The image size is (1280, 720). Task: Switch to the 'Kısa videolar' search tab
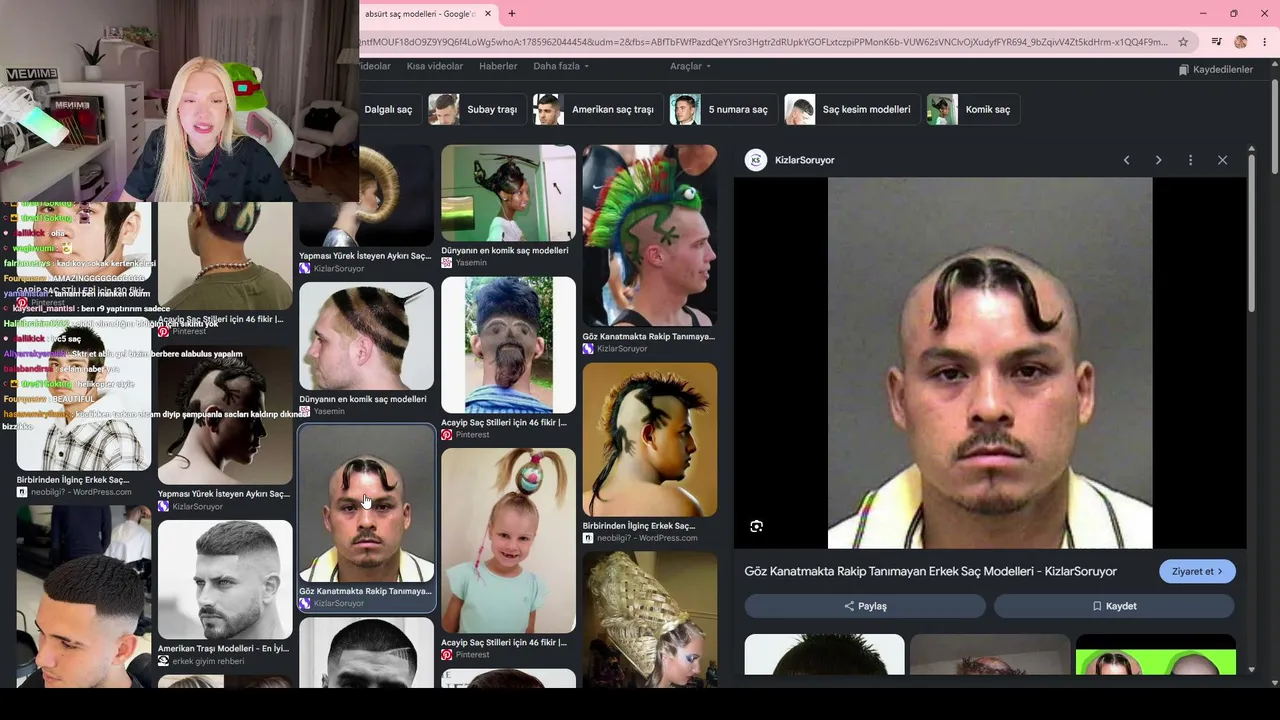click(x=435, y=66)
